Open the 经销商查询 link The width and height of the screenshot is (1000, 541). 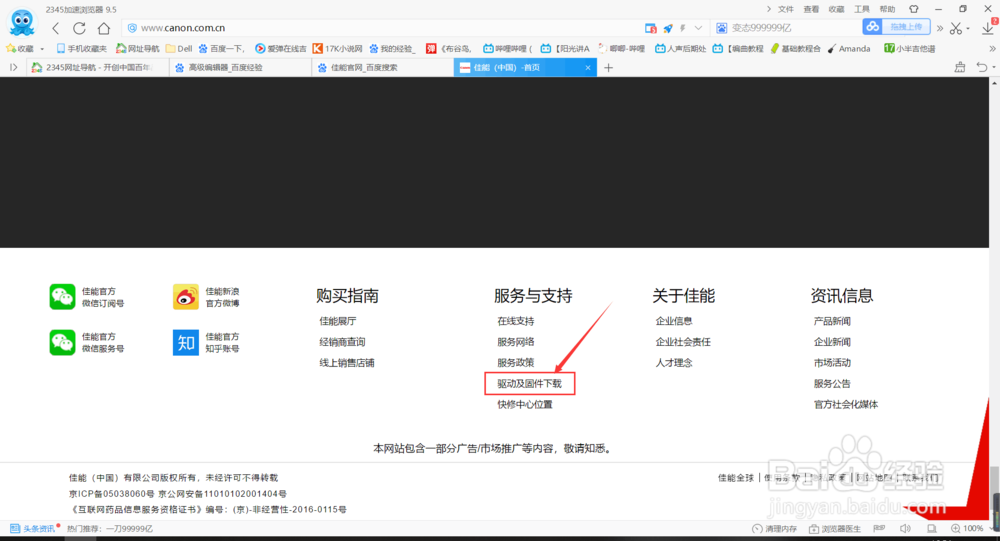tap(342, 342)
